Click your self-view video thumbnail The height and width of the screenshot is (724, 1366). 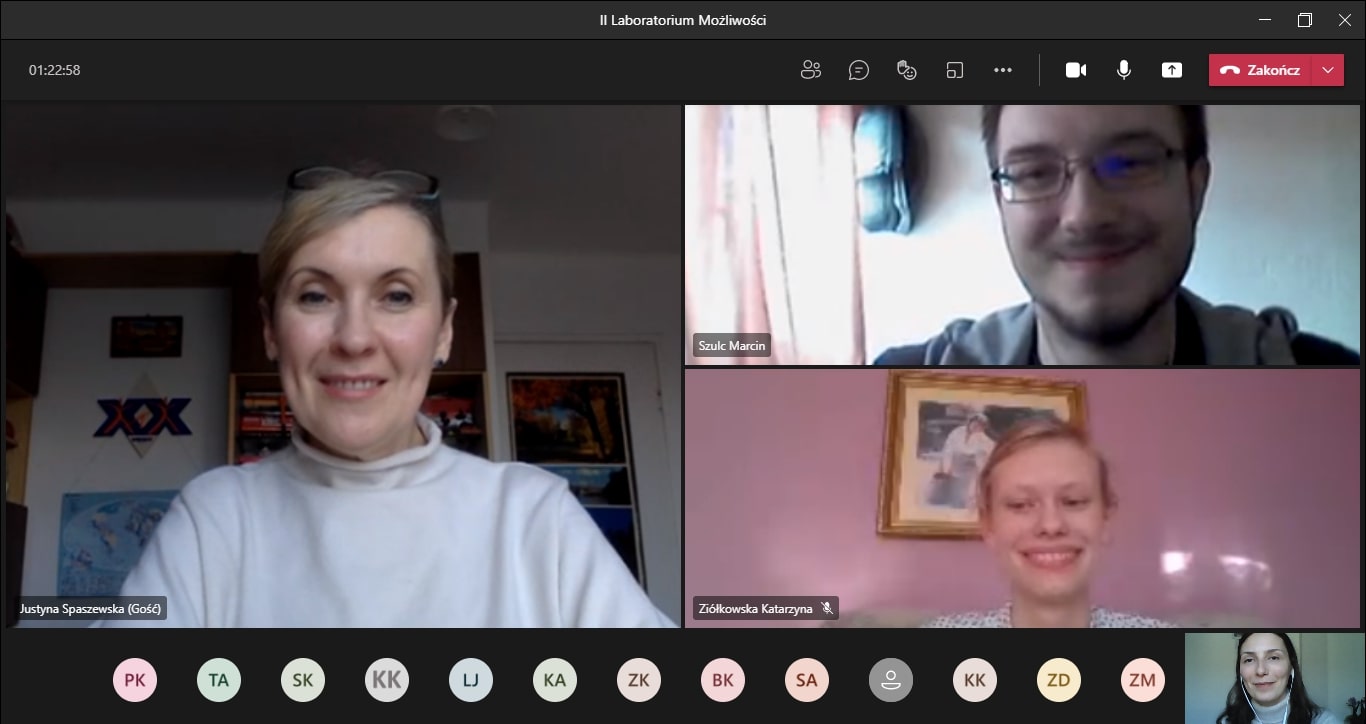click(1273, 678)
